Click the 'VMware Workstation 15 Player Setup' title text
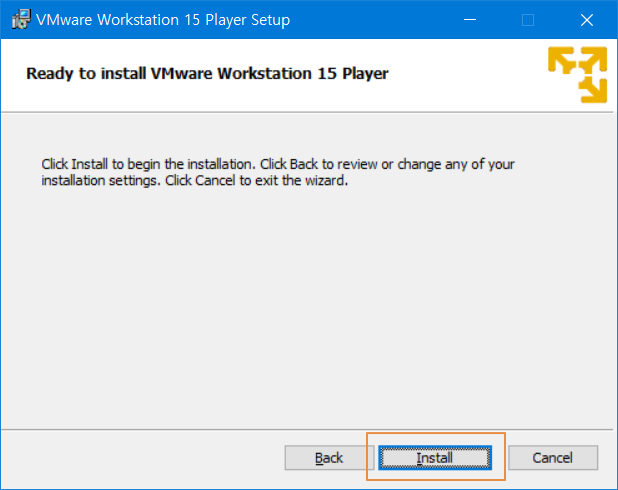The height and width of the screenshot is (490, 618). click(x=163, y=20)
